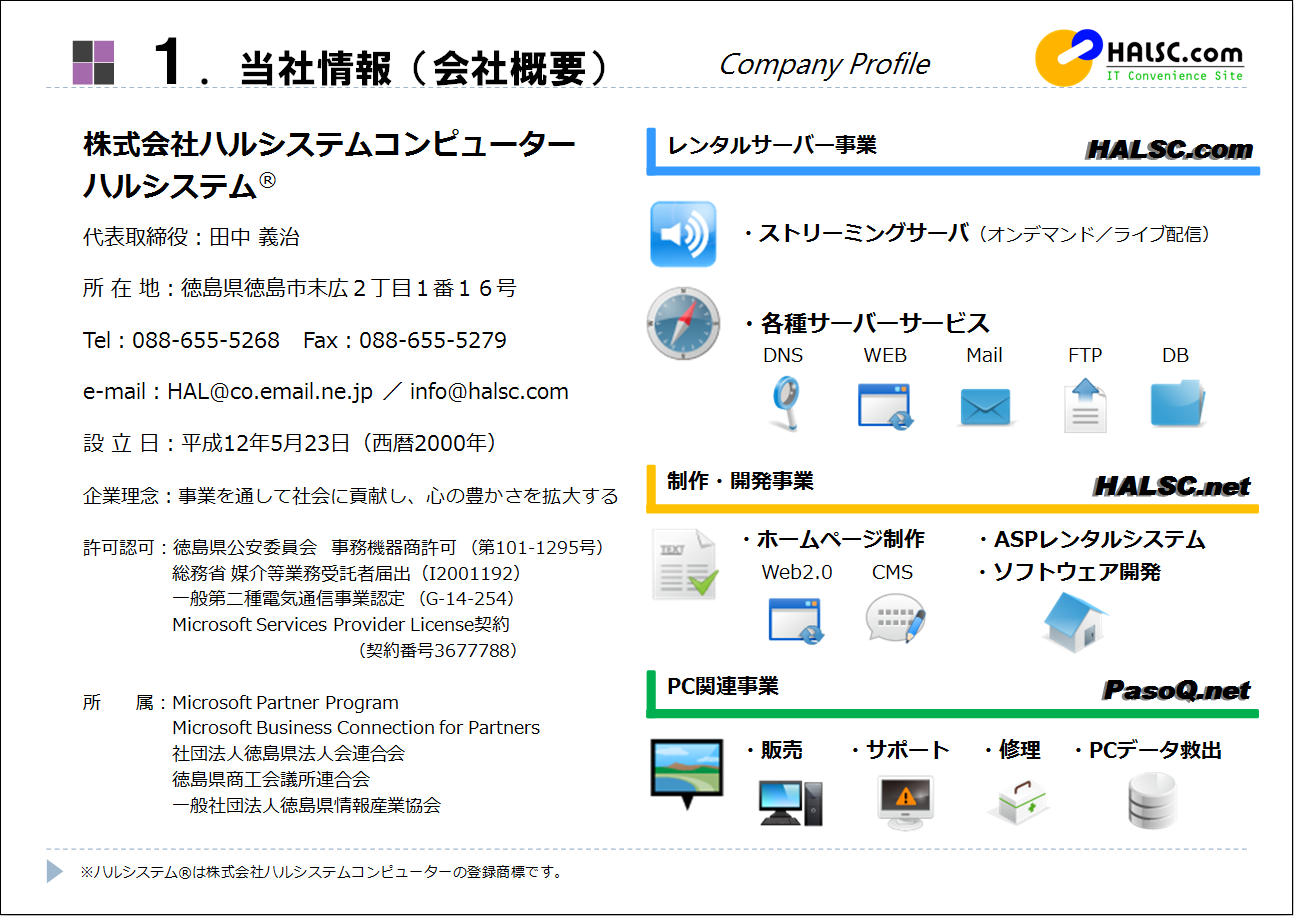Click the 株式会社ハルシステムコンピューター company name
This screenshot has width=1294, height=916.
click(330, 145)
